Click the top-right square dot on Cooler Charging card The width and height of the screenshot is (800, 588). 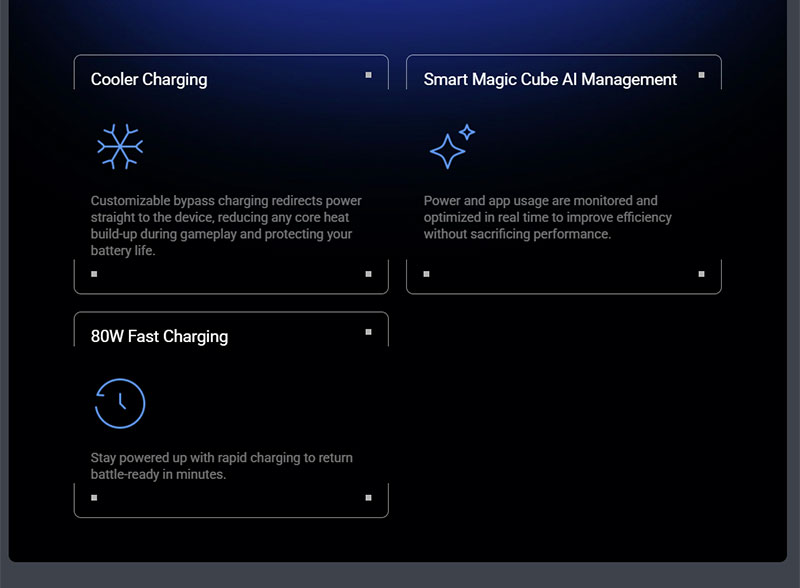point(368,75)
